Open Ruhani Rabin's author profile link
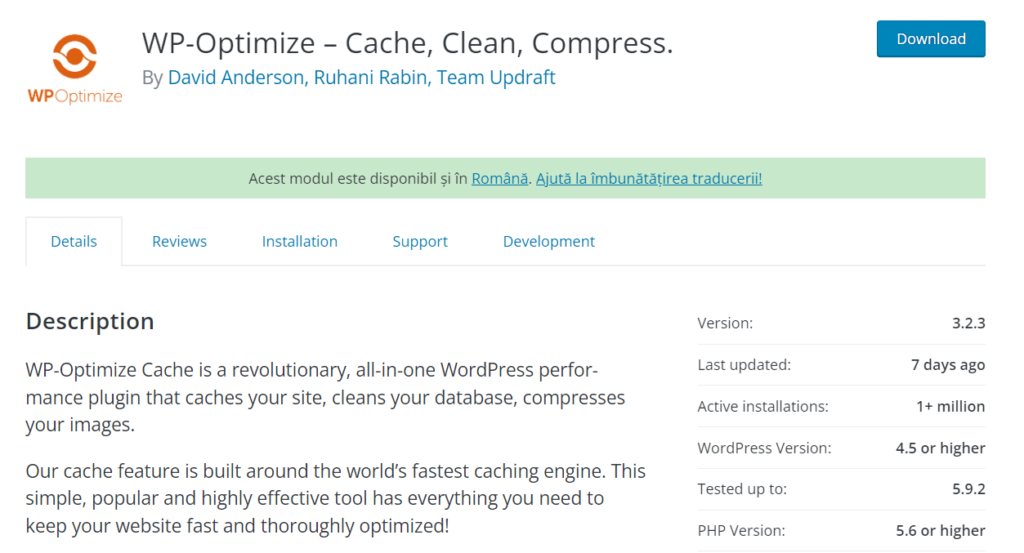Image resolution: width=1024 pixels, height=553 pixels. [371, 77]
